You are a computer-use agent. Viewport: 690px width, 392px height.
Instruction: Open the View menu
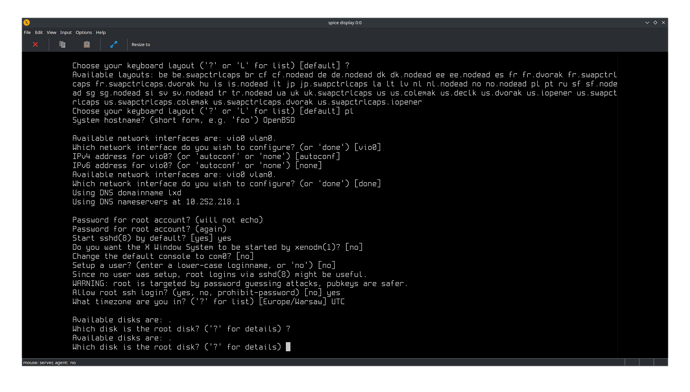click(51, 33)
